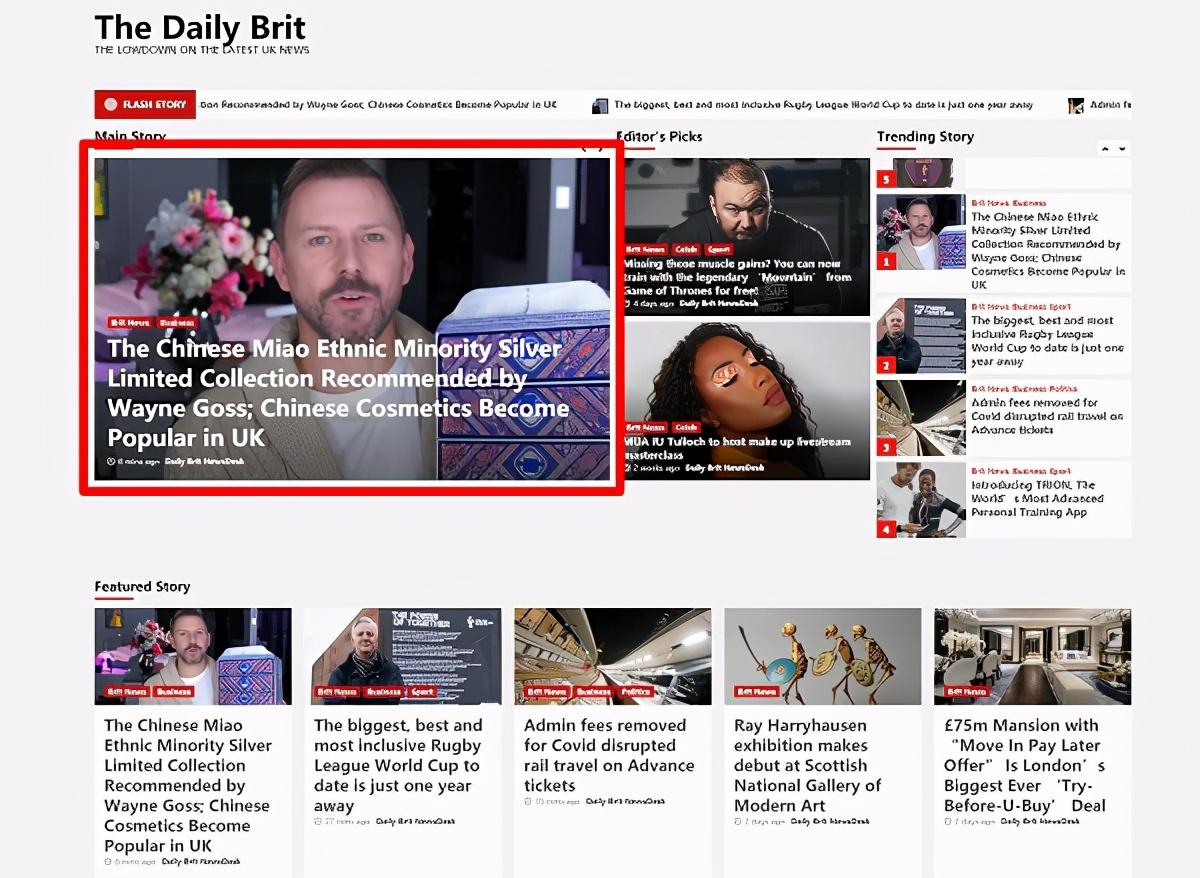
Task: Click the Sport tag on the Mountain story
Action: [718, 249]
